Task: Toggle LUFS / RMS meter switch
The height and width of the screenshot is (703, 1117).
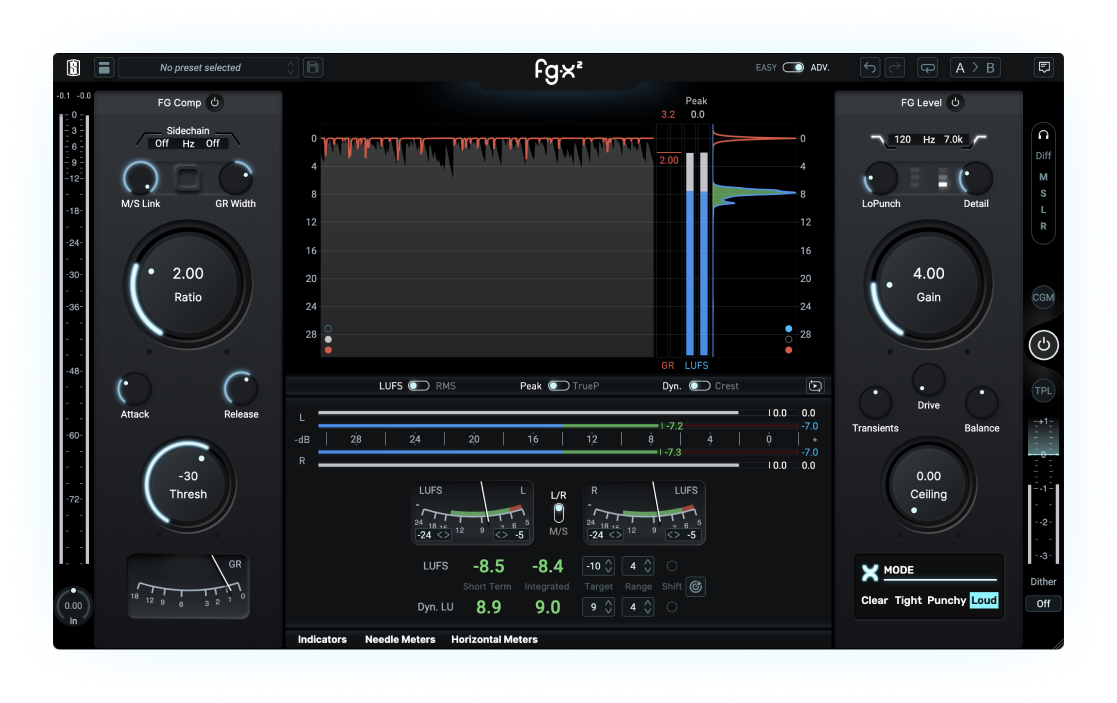Action: point(418,386)
